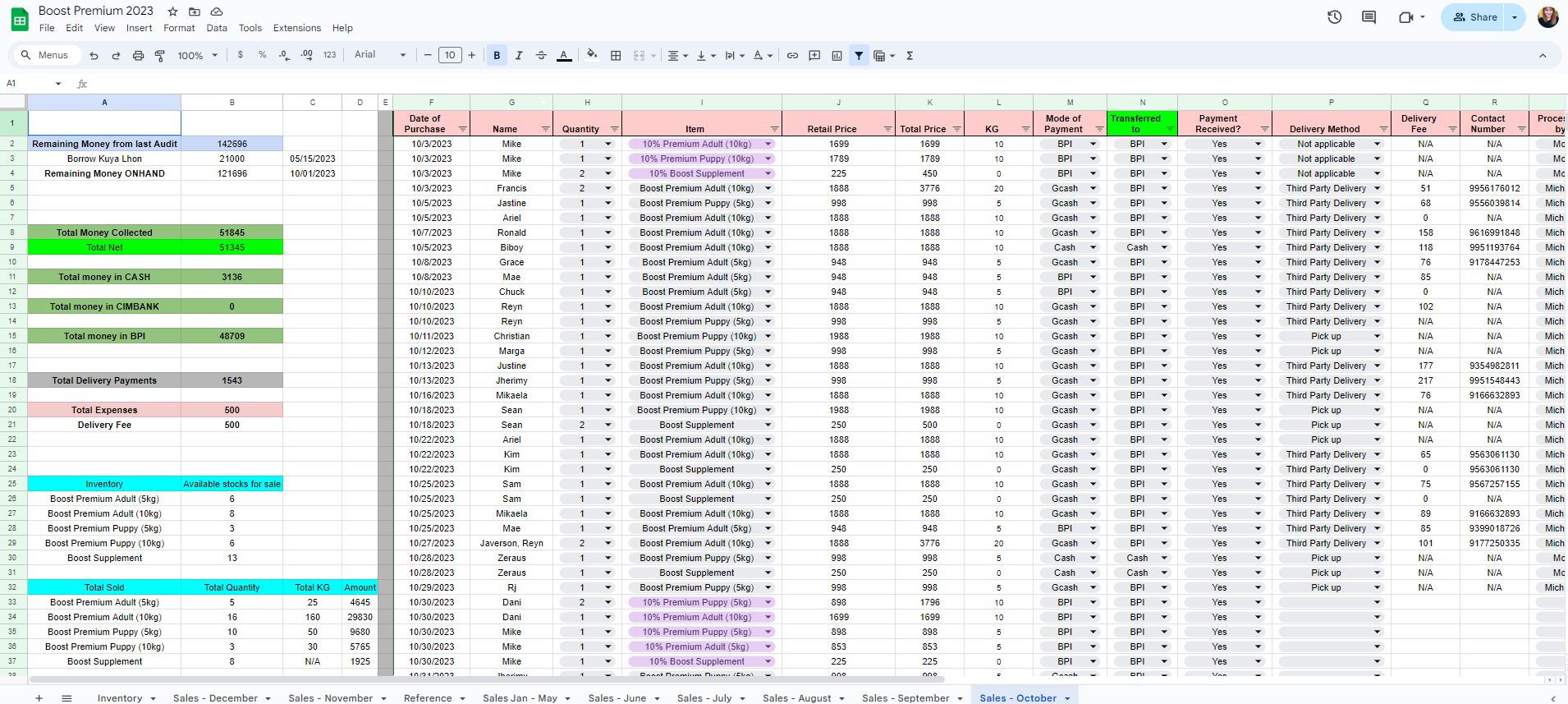Click the Paint format roller icon
The height and width of the screenshot is (704, 1568).
pos(160,56)
